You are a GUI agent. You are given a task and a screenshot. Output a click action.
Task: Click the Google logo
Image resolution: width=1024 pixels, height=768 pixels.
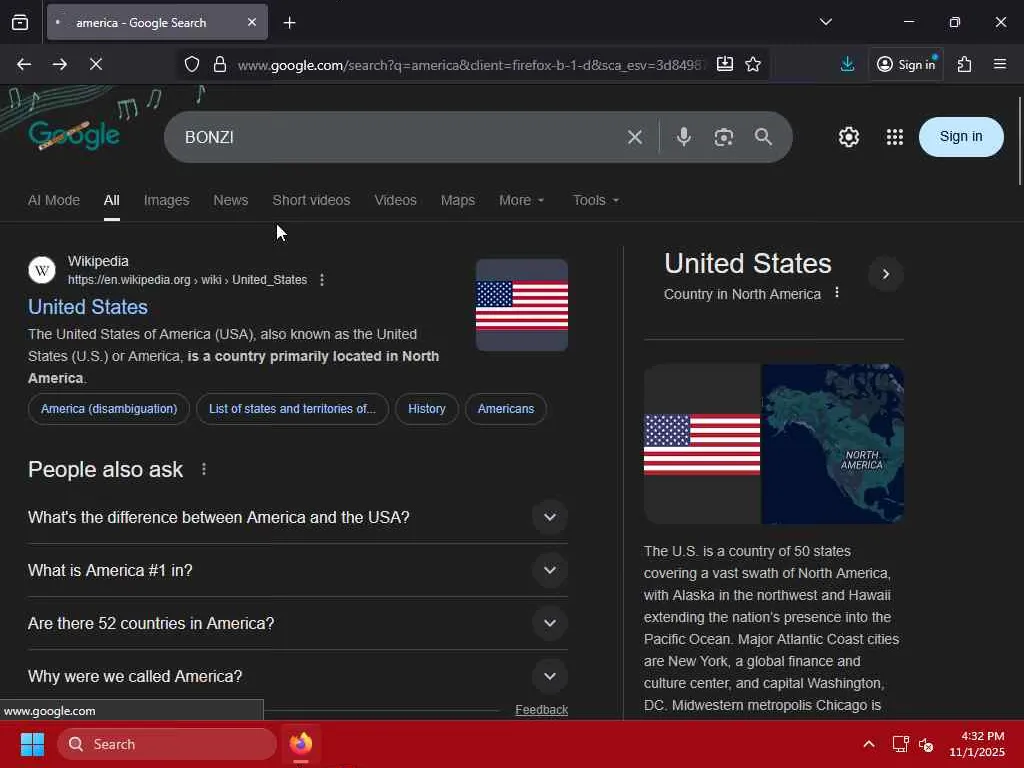pos(74,135)
